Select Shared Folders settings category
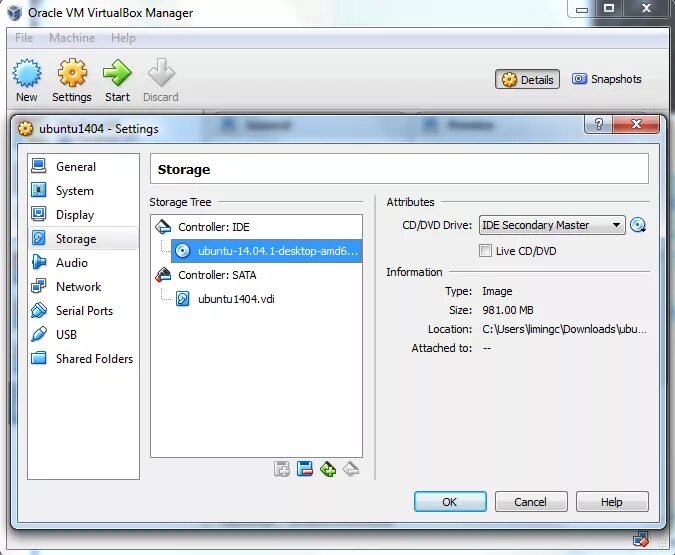The image size is (675, 555). point(84,359)
